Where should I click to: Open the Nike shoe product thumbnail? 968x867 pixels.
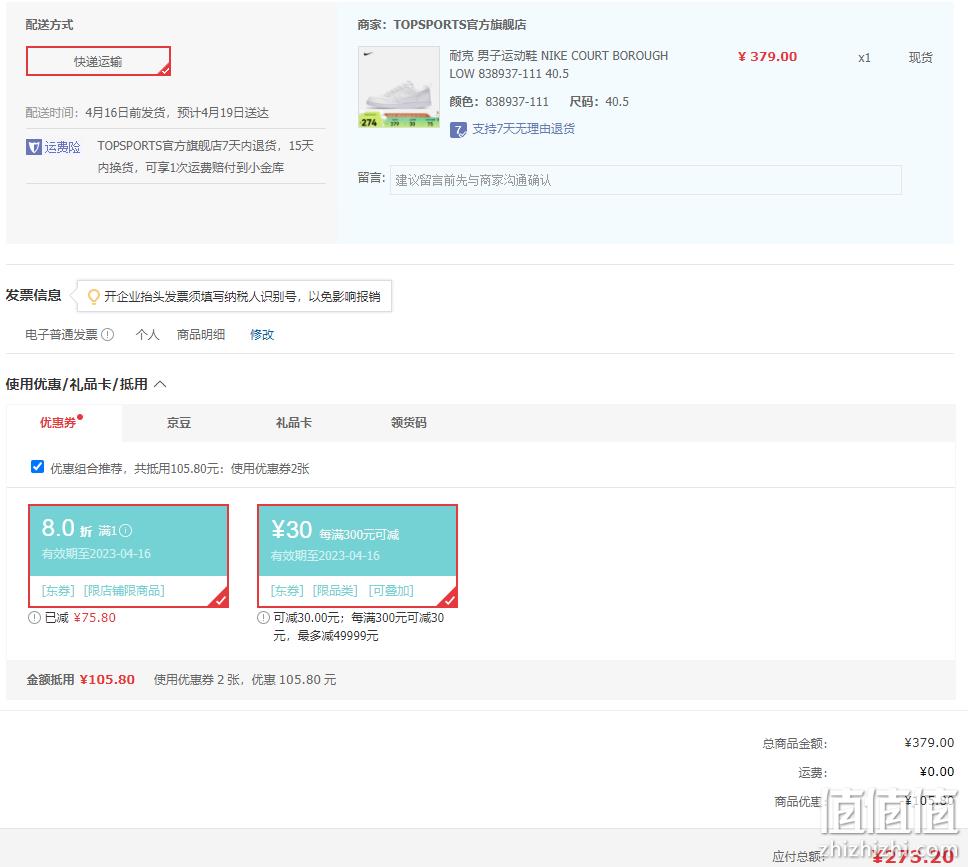(x=399, y=87)
